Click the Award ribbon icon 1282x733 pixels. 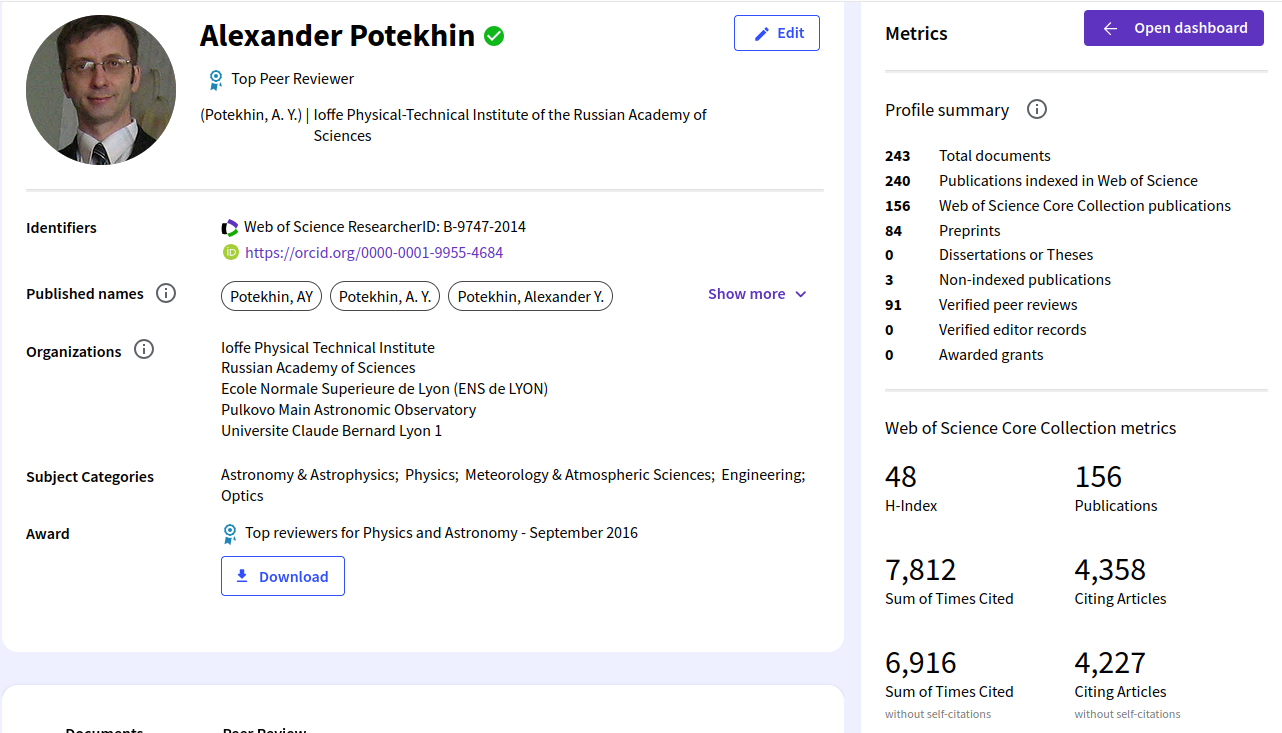coord(230,534)
